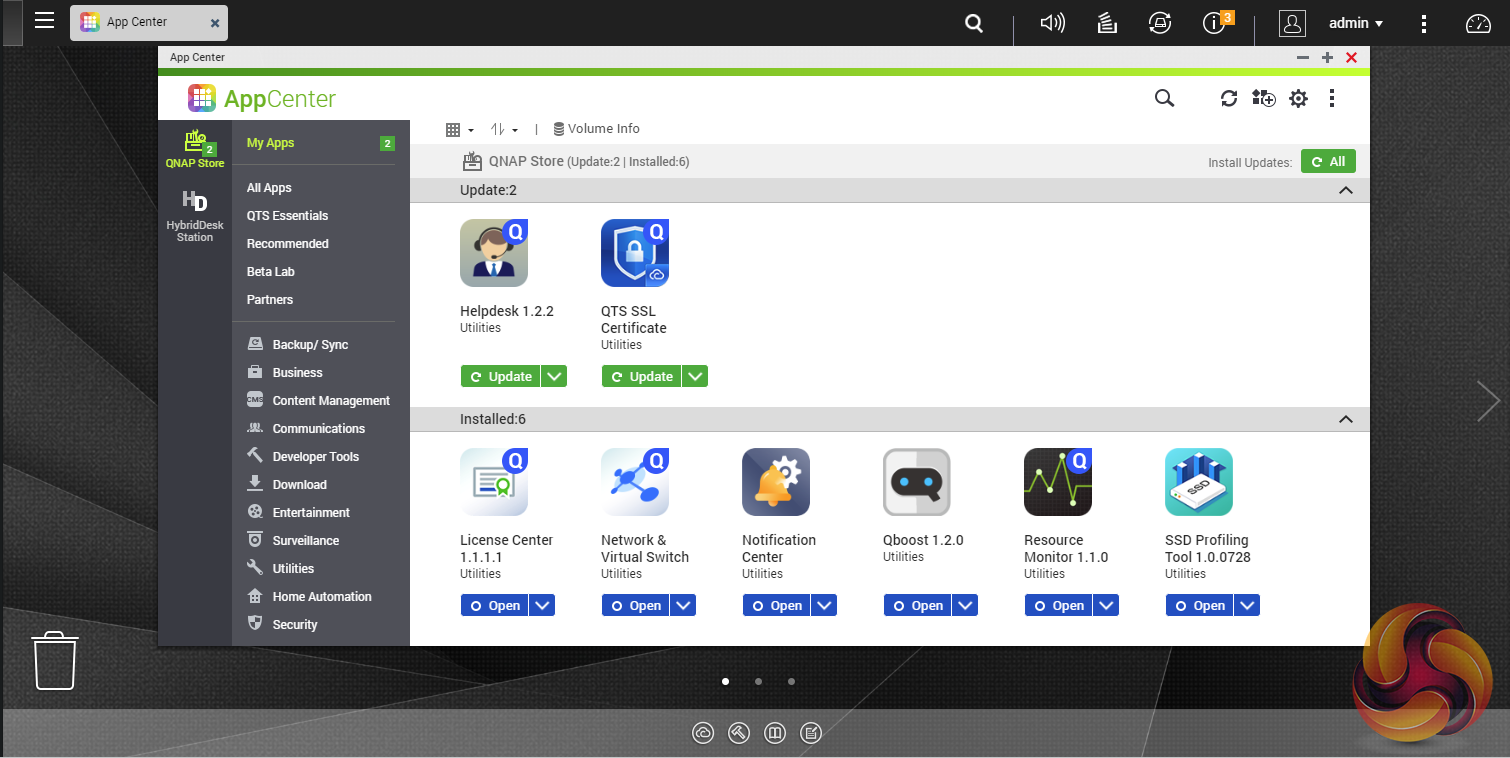This screenshot has height=758, width=1510.
Task: Open the more options dots in top bar
Action: coord(1424,24)
